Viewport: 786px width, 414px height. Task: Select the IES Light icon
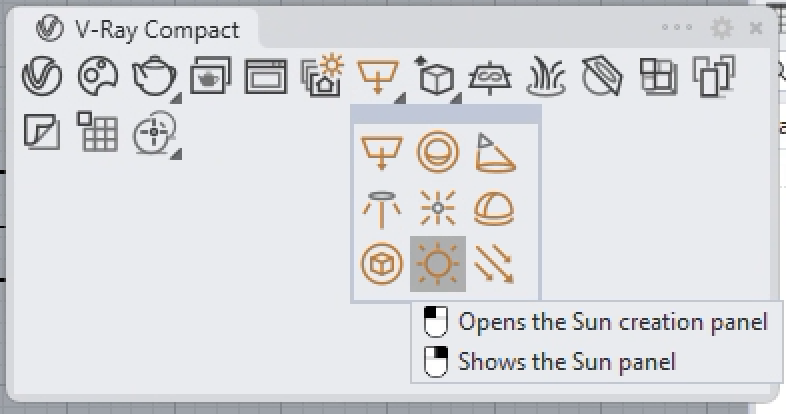[381, 209]
